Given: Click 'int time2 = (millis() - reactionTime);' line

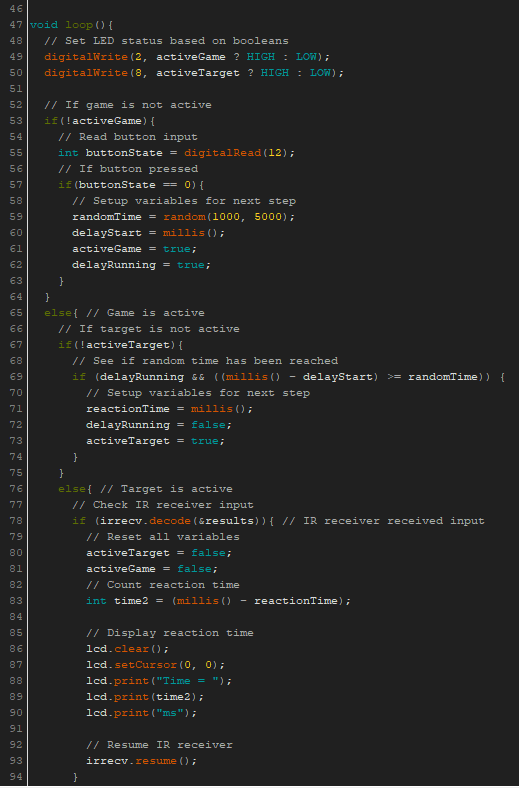Looking at the screenshot, I should (x=219, y=601).
